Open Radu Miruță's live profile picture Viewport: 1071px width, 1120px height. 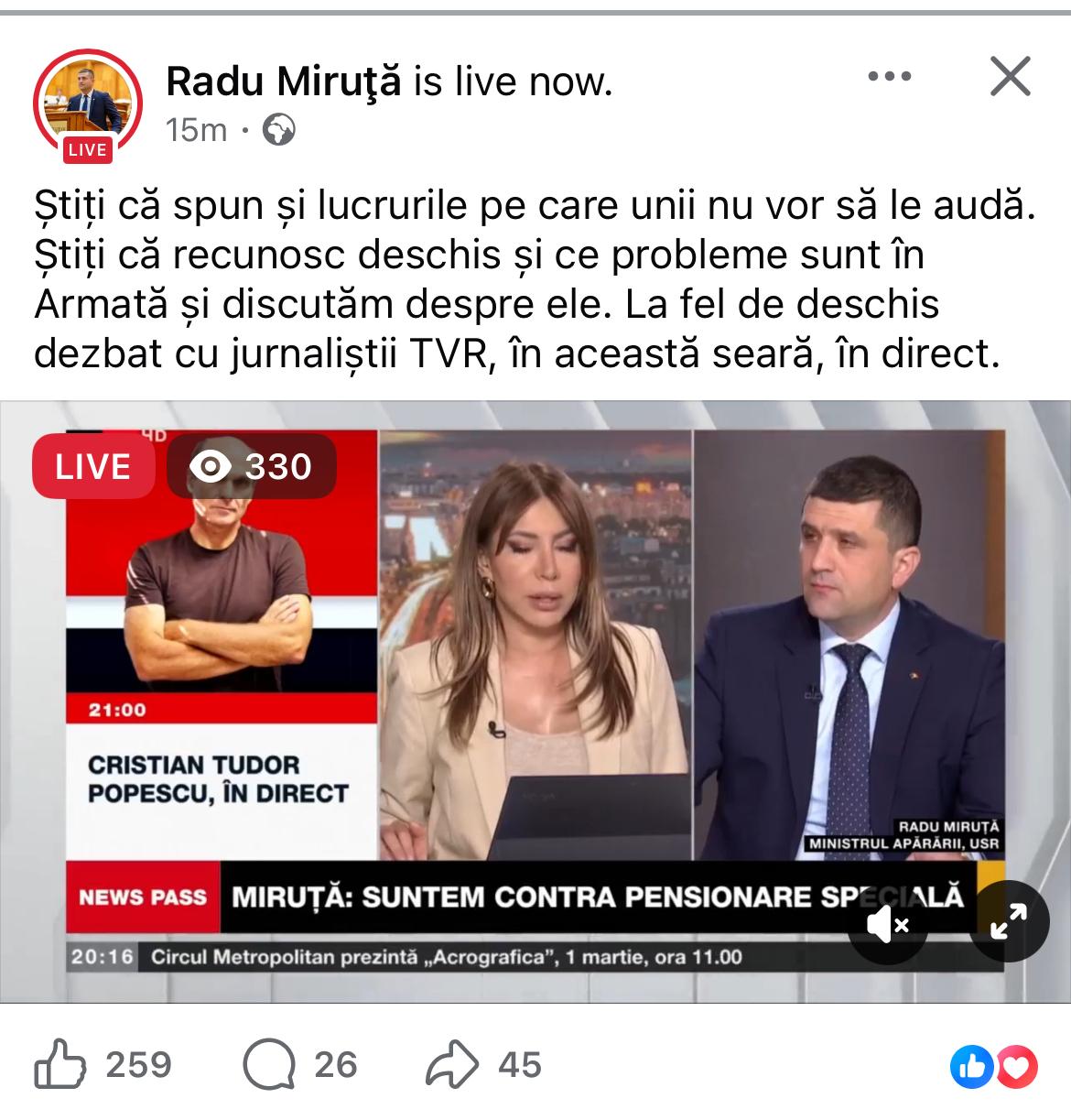(x=88, y=102)
